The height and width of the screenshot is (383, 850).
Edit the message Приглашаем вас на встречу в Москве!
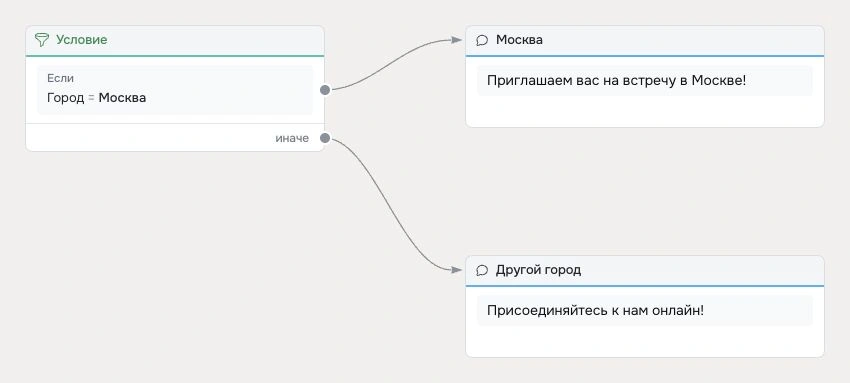point(645,81)
